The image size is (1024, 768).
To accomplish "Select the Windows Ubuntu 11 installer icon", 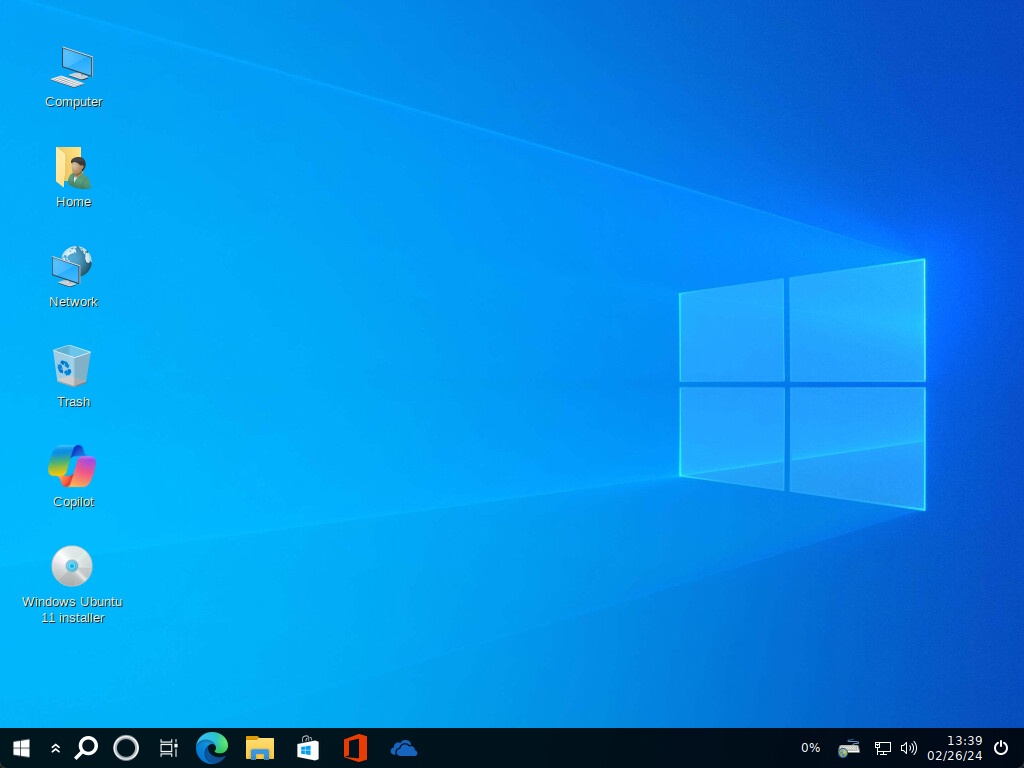I will pyautogui.click(x=72, y=567).
